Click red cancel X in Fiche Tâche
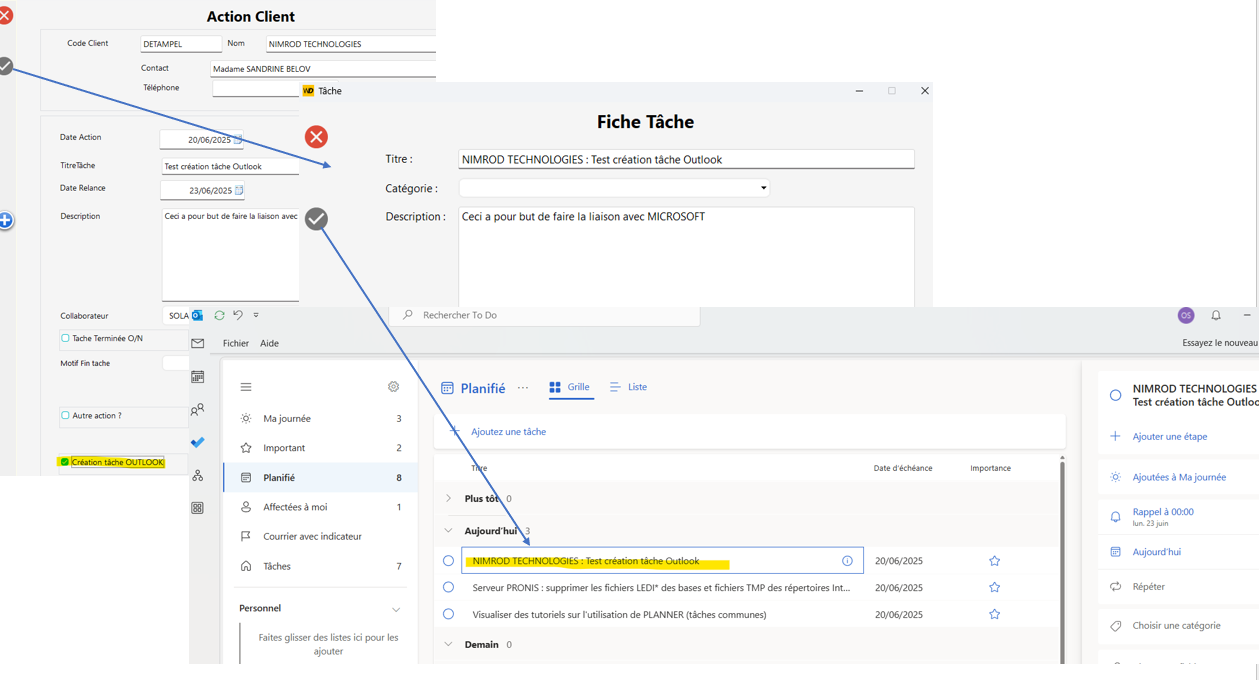Viewport: 1259px width, 680px height. click(316, 137)
